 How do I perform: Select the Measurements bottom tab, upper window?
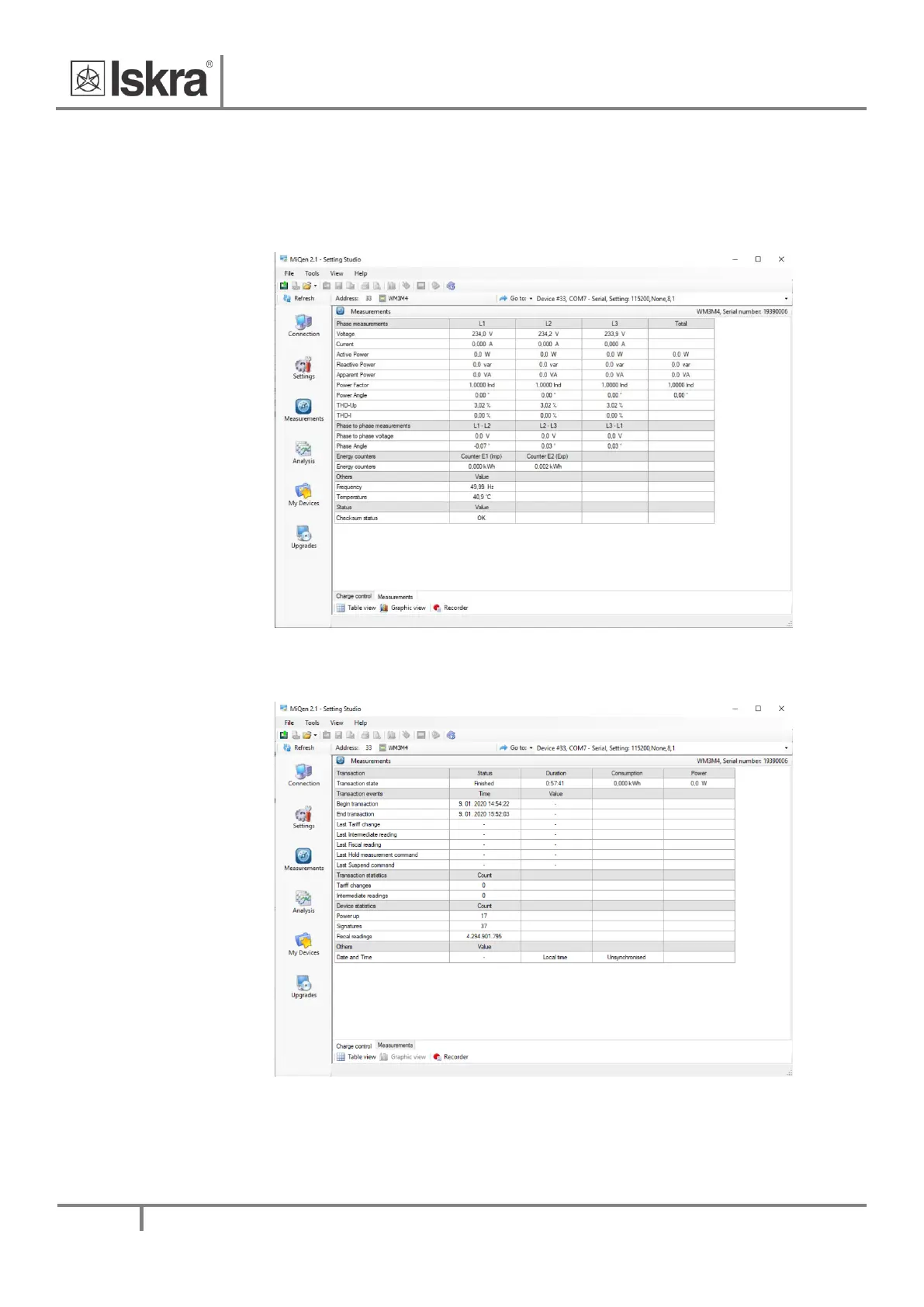pyautogui.click(x=395, y=597)
